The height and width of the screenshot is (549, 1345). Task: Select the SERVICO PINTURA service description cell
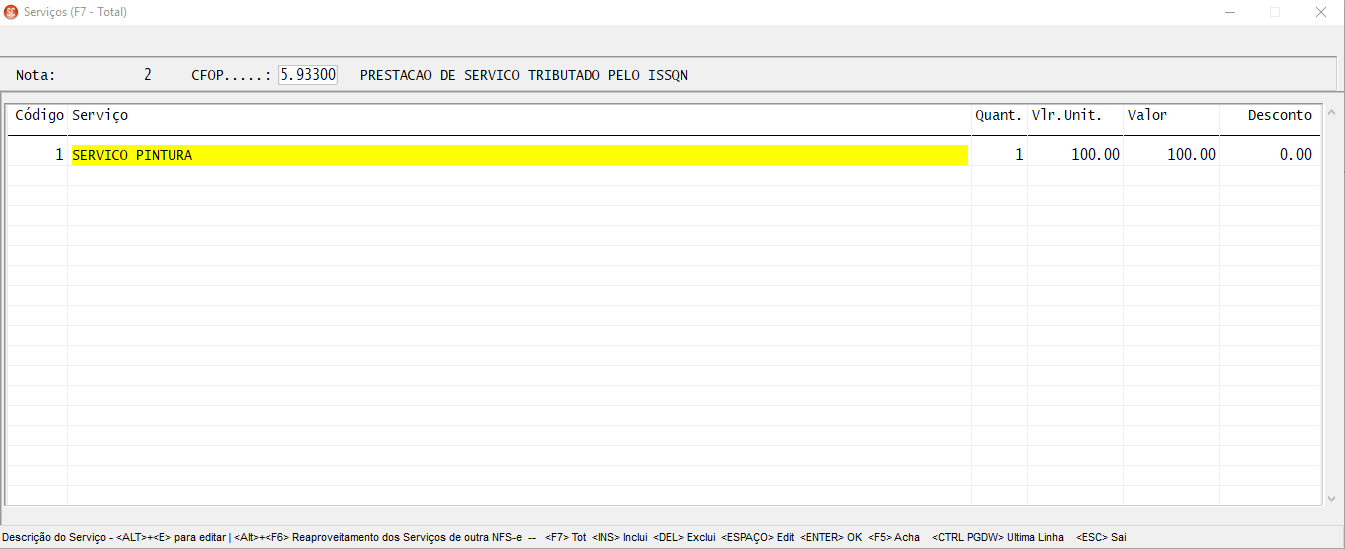pos(519,155)
